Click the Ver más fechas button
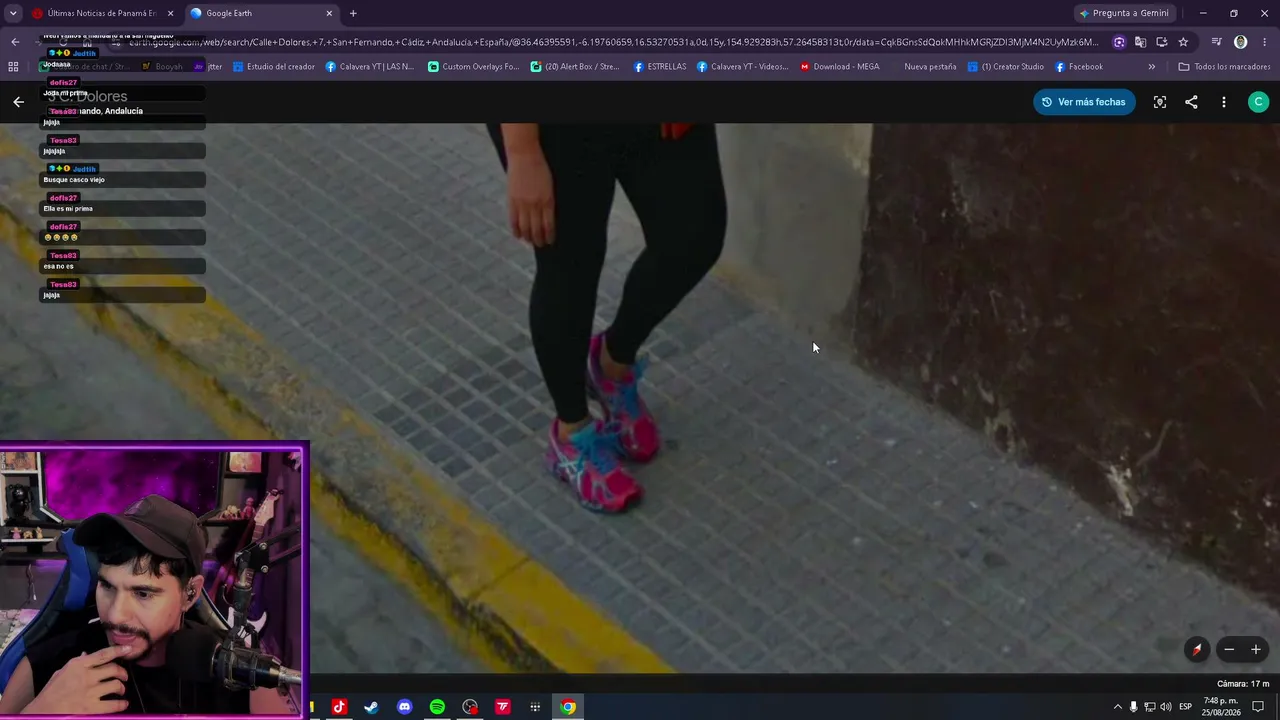The height and width of the screenshot is (720, 1280). (1084, 102)
